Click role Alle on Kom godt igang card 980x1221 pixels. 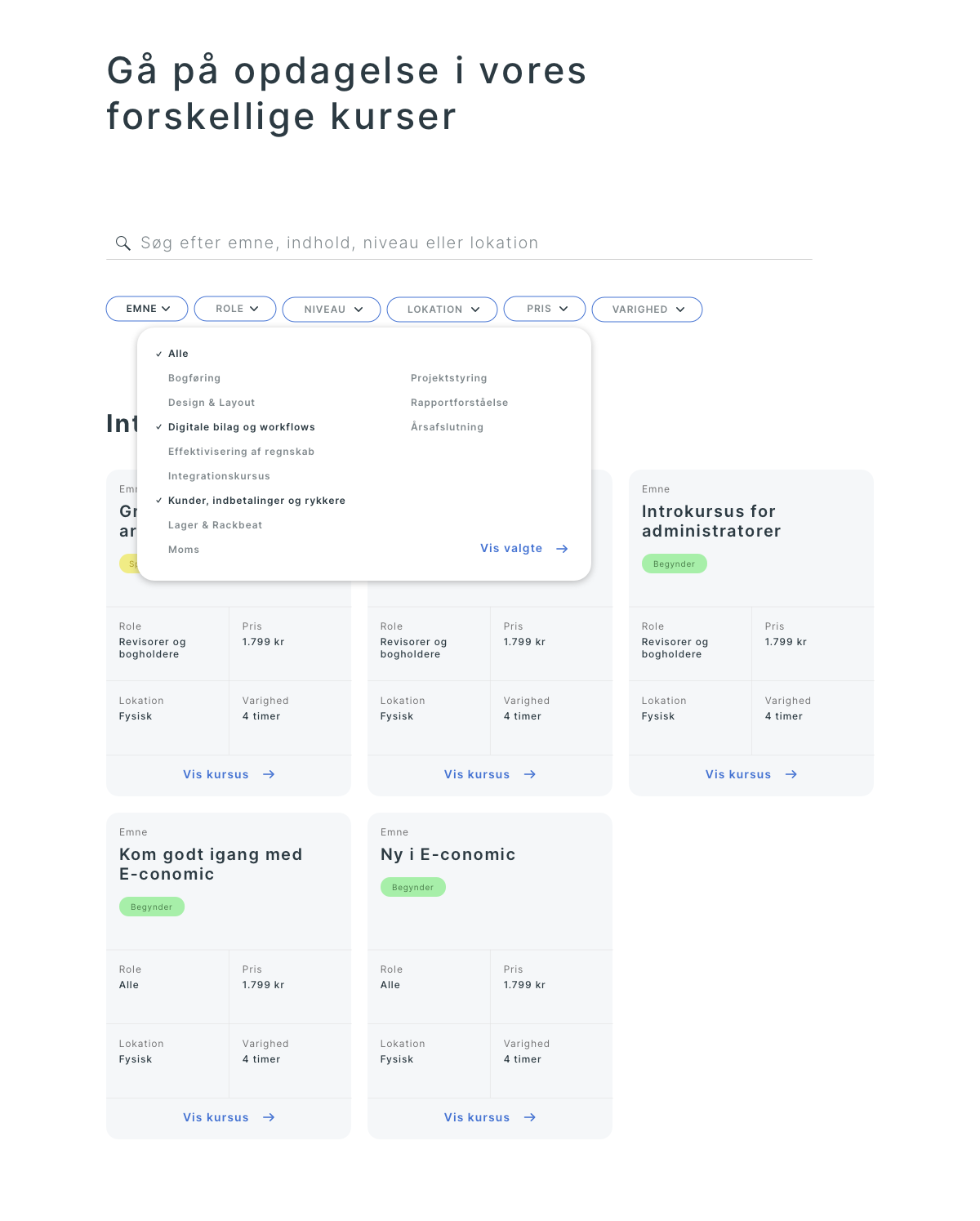pyautogui.click(x=129, y=985)
